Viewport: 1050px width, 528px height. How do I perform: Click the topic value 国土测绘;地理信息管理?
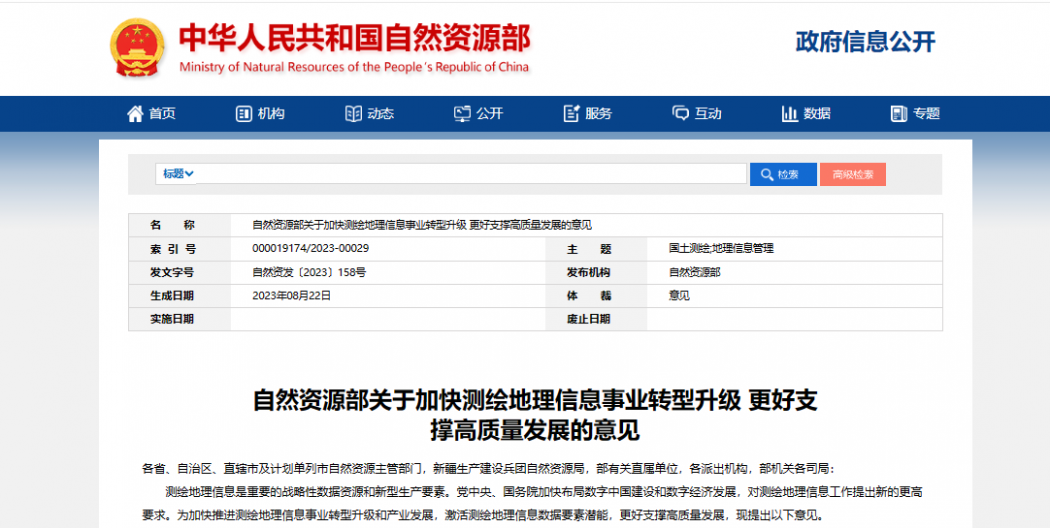(x=721, y=249)
